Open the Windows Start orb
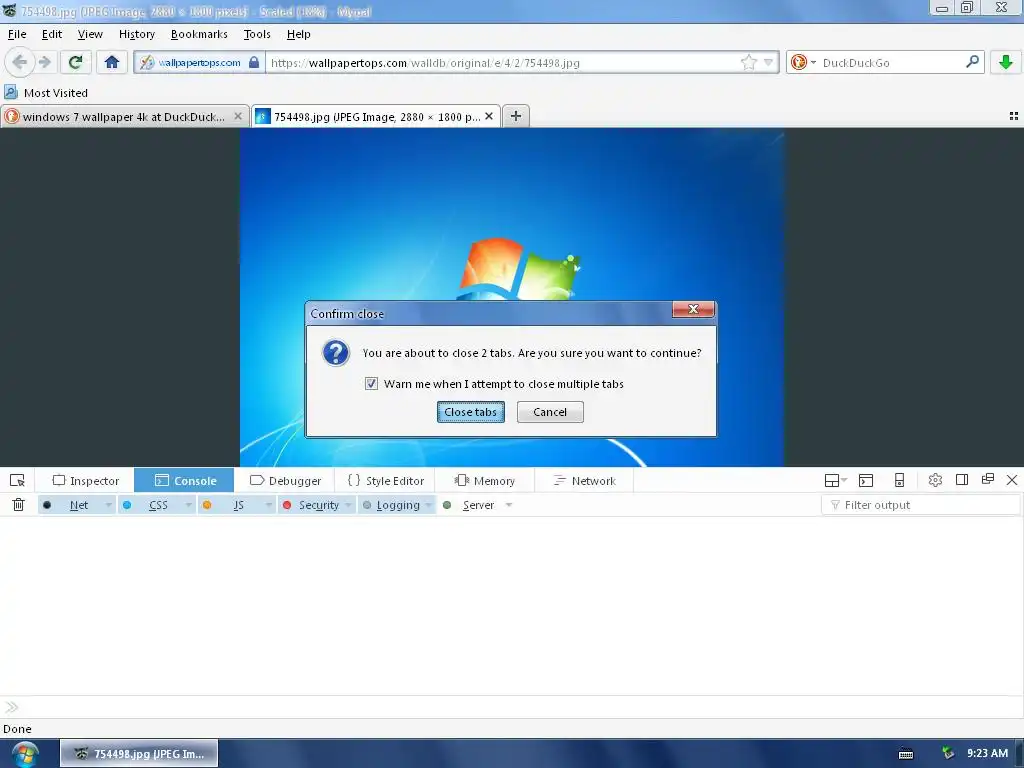Screen dimensions: 1024x768 coord(25,754)
